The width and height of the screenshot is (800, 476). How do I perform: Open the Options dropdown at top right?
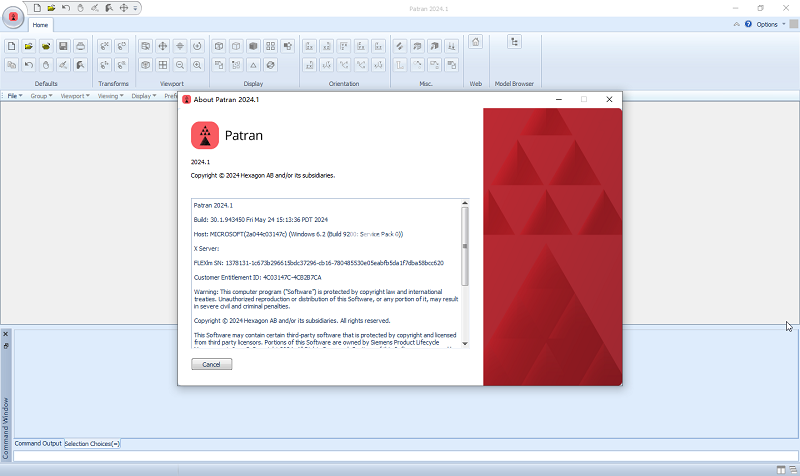pyautogui.click(x=770, y=24)
